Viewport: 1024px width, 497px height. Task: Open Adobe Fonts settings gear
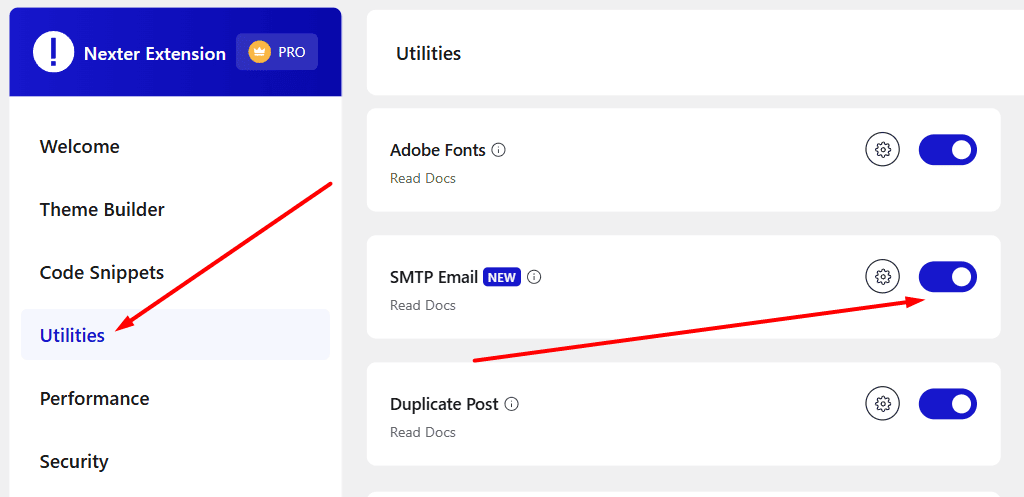[882, 150]
